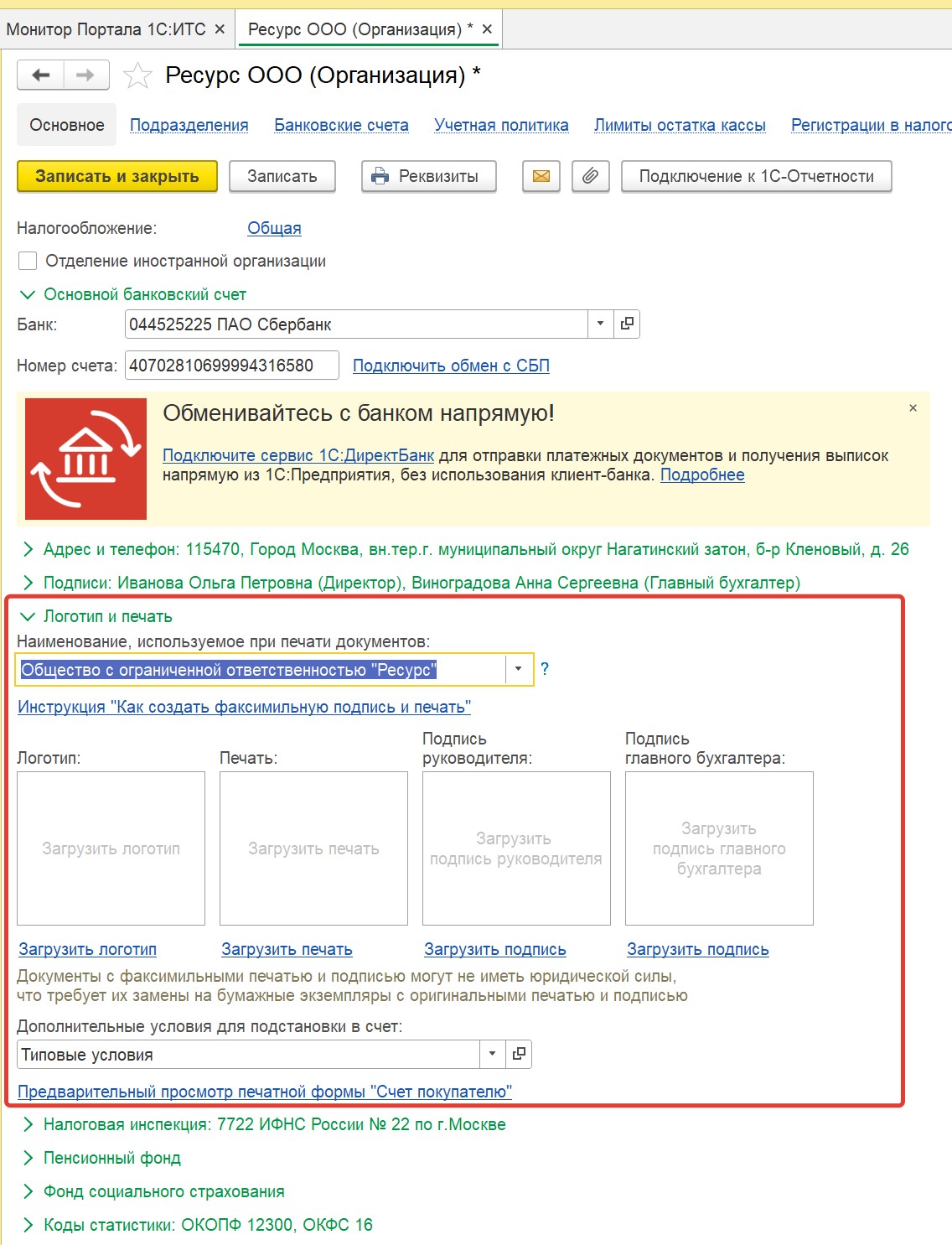Collapse the Логотип и печать section
Screen dimensions: 952x1245
(28, 616)
